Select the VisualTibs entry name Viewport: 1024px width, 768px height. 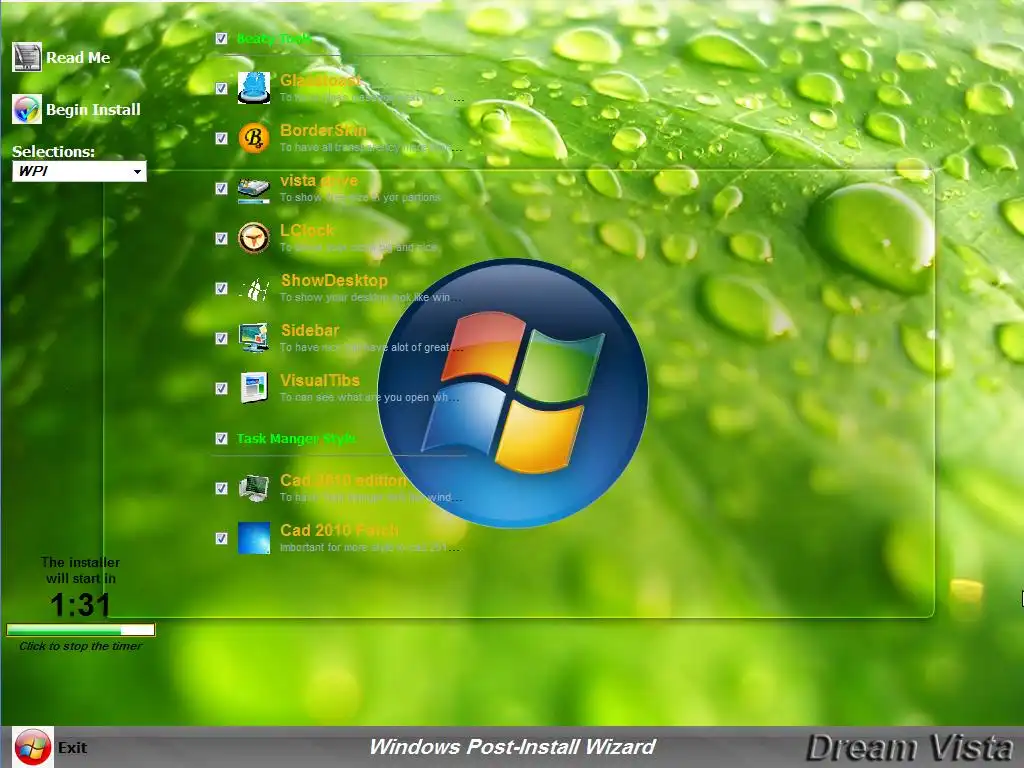point(320,380)
